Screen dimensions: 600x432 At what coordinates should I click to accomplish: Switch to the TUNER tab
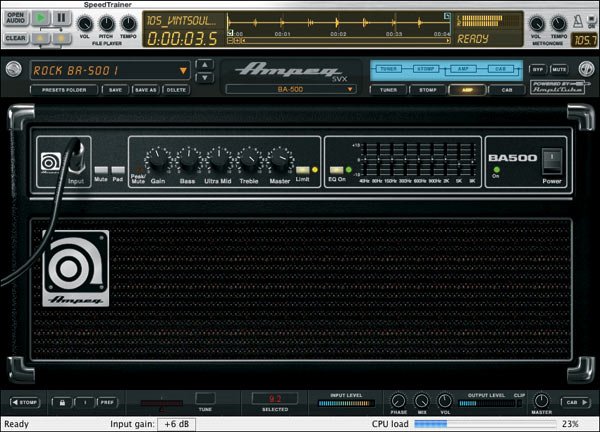click(388, 90)
